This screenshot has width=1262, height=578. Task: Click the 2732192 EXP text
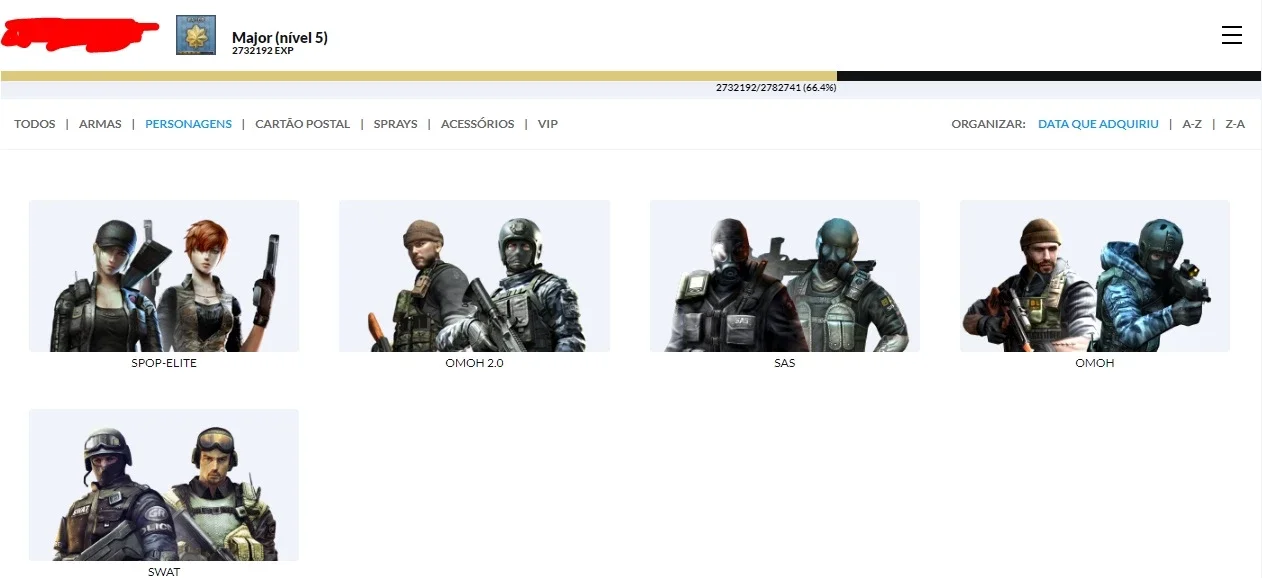click(263, 50)
